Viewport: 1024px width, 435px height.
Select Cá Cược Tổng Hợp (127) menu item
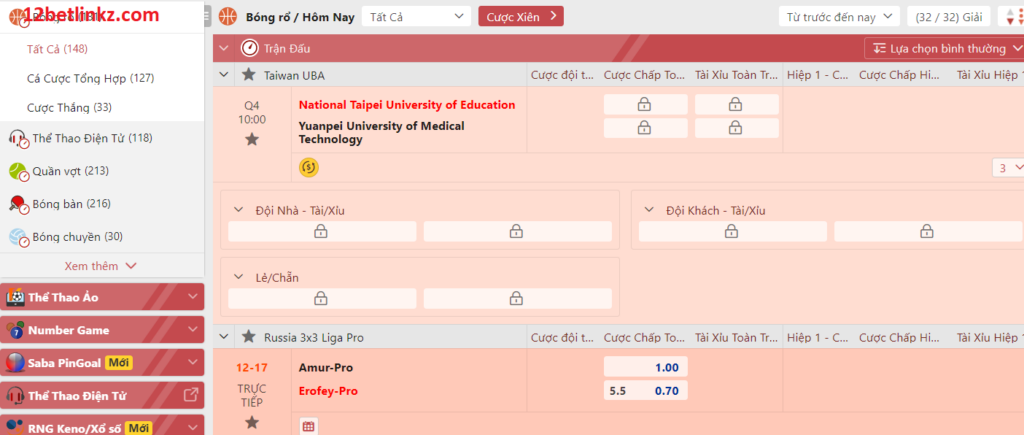click(x=90, y=78)
